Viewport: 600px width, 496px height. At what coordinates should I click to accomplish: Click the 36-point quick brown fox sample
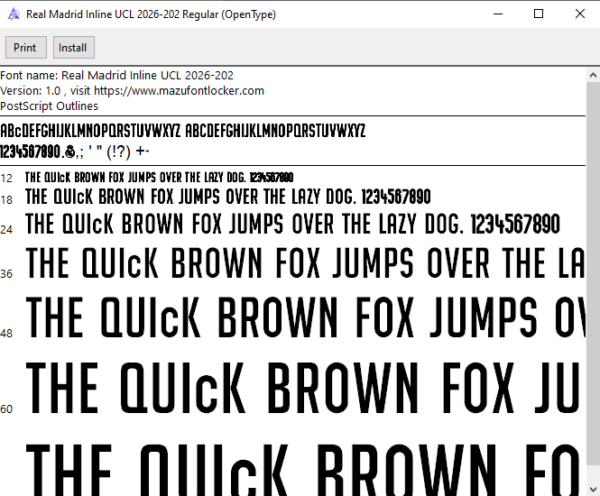305,263
